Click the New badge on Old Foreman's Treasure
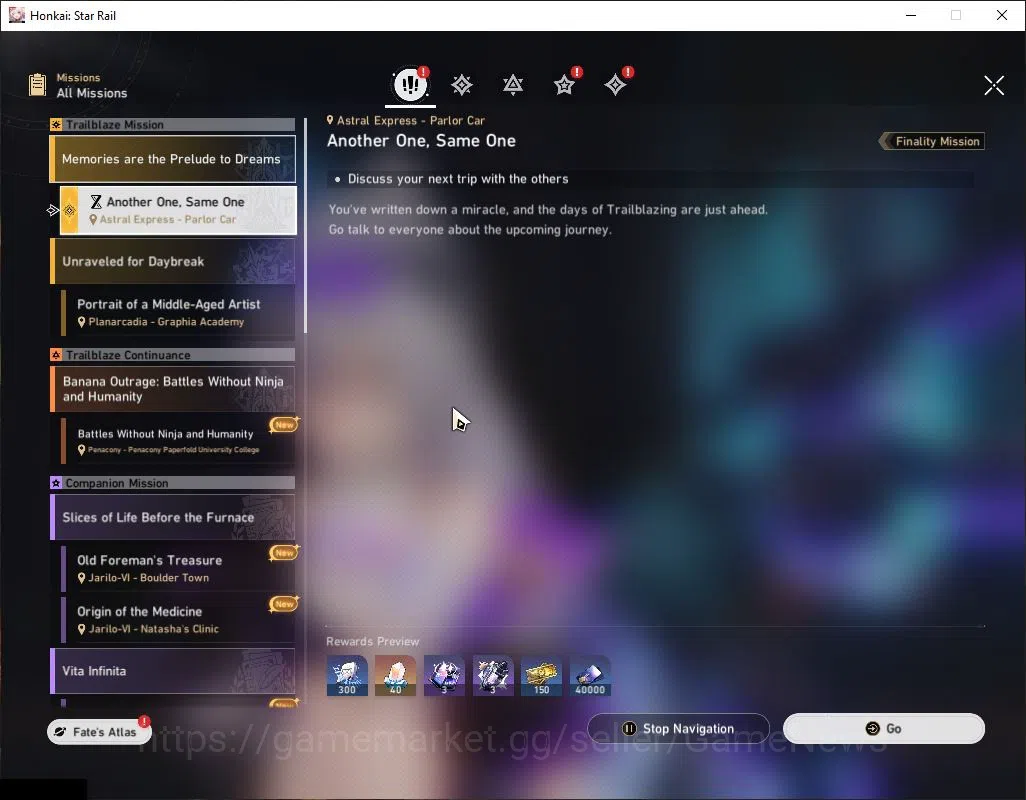The image size is (1026, 800). pyautogui.click(x=284, y=553)
